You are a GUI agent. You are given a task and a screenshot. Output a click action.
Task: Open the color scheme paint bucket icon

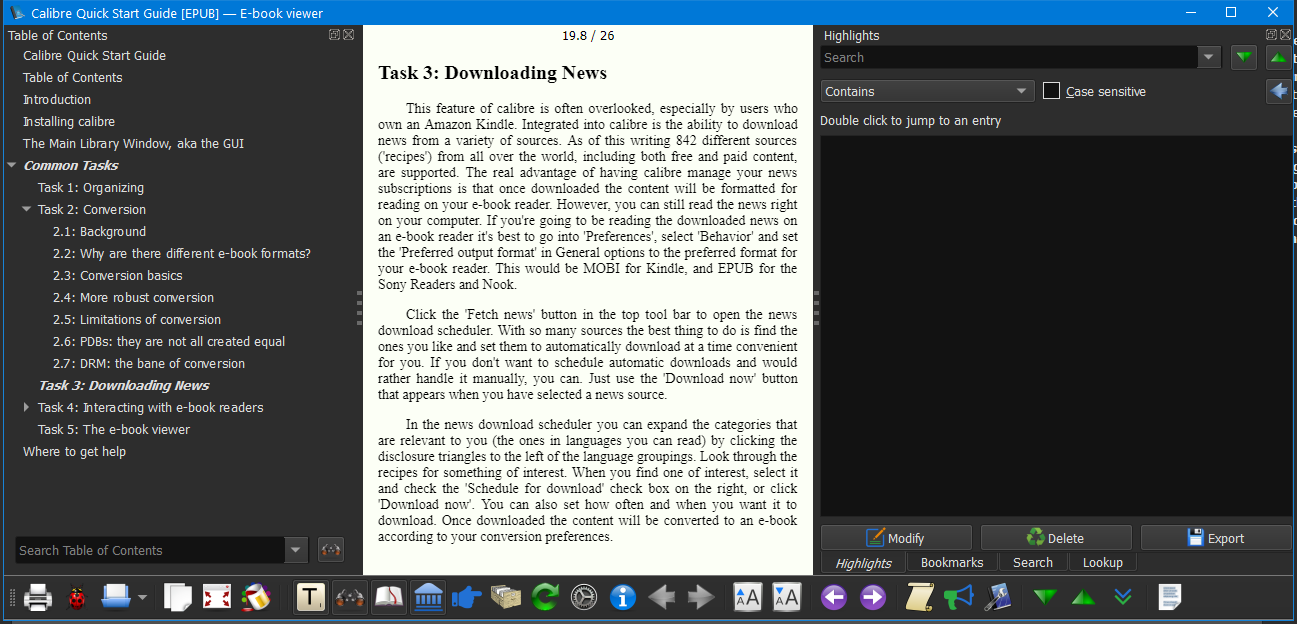click(x=256, y=598)
